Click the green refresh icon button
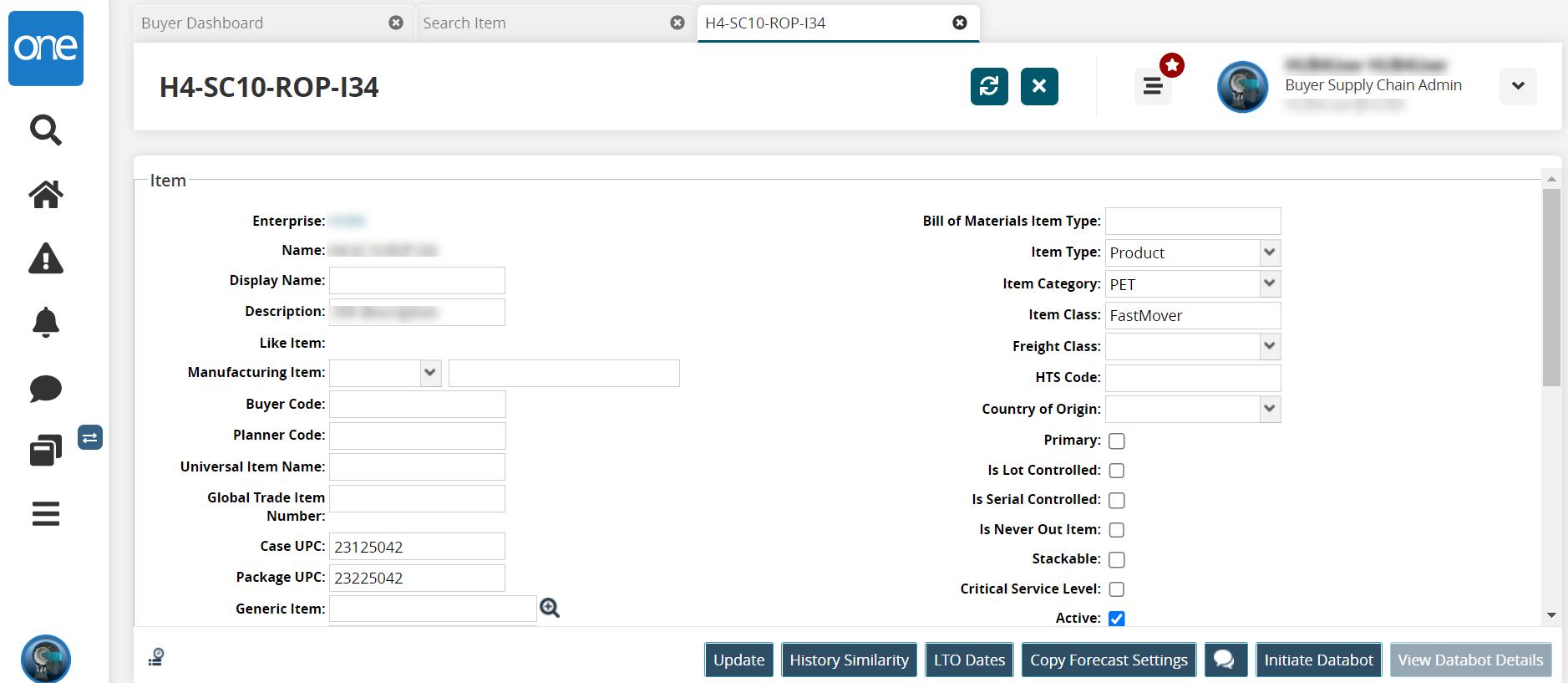The height and width of the screenshot is (683, 1568). [x=989, y=87]
